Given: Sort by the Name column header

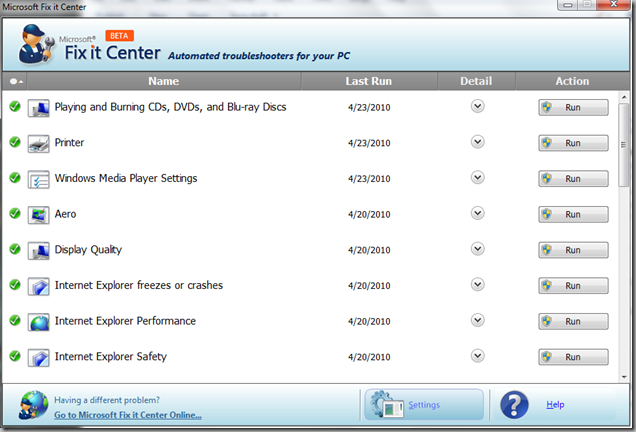Looking at the screenshot, I should [x=164, y=81].
